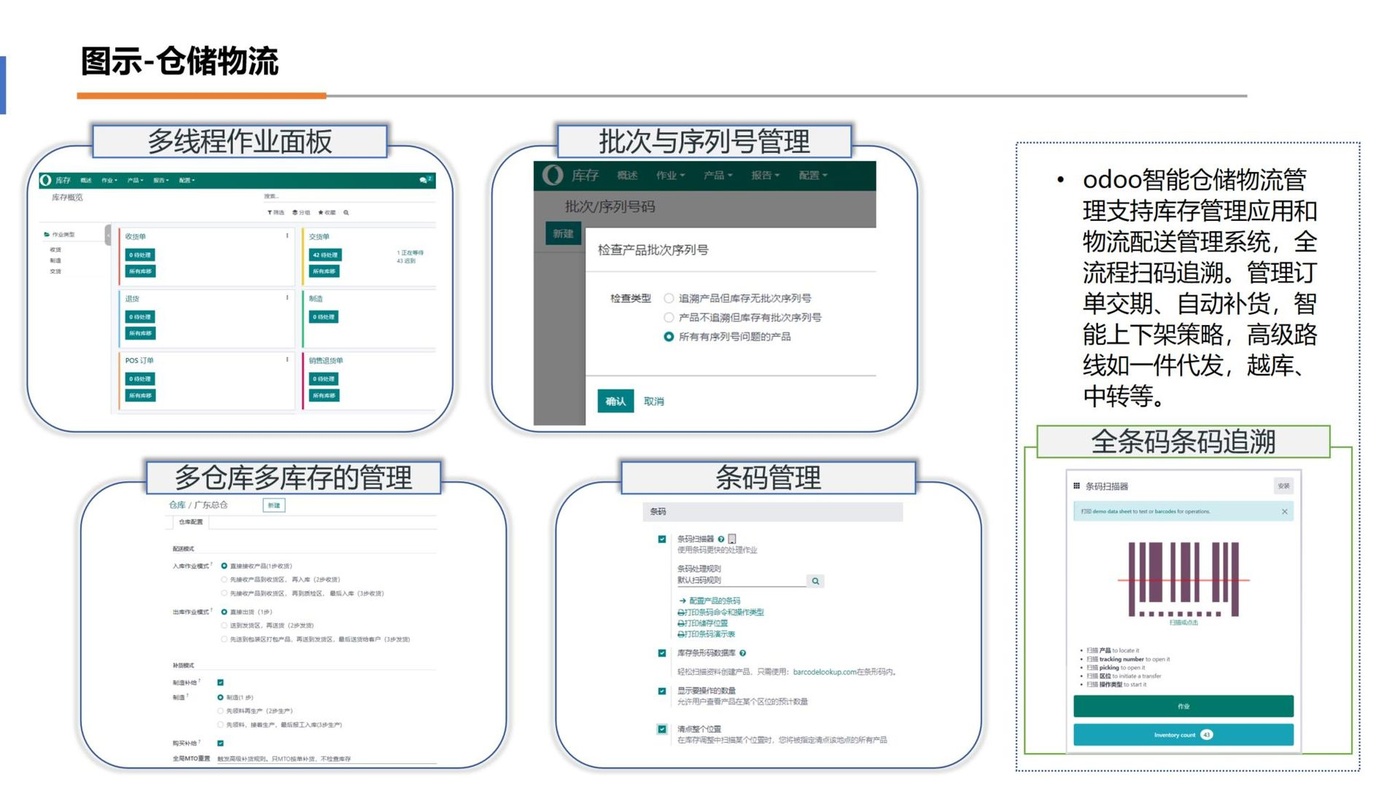
Task: Open the barcodelookup.com link
Action: (x=826, y=673)
